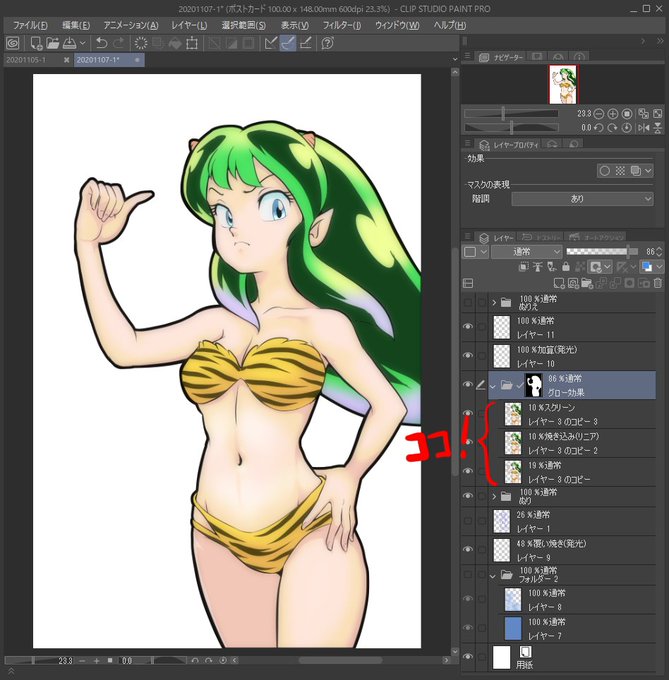Open the Save icon dropdown arrow
Viewport: 669px width, 680px height.
[83, 43]
